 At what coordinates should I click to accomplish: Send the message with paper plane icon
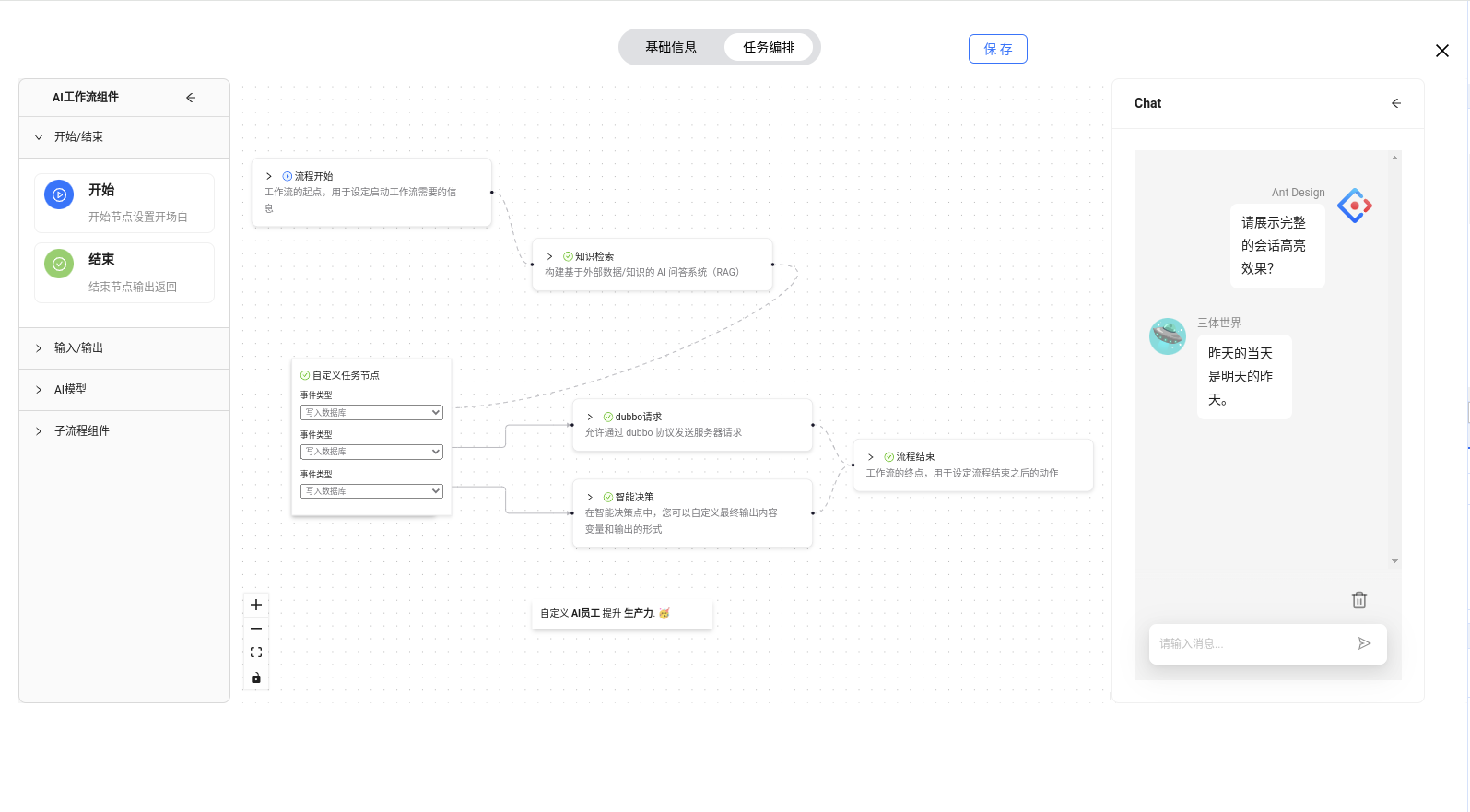click(x=1365, y=643)
